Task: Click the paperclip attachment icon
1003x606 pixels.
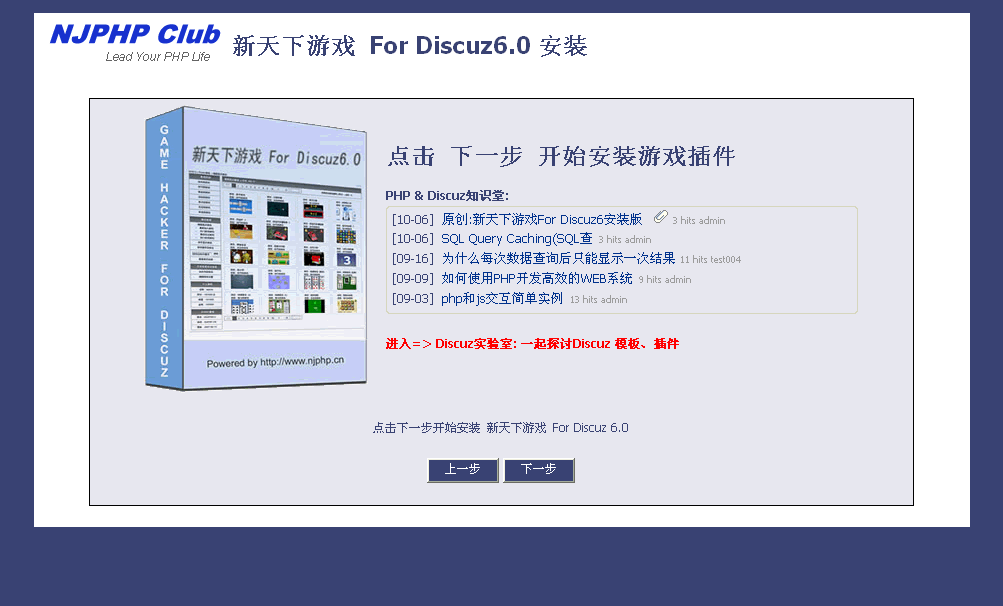Action: coord(661,217)
